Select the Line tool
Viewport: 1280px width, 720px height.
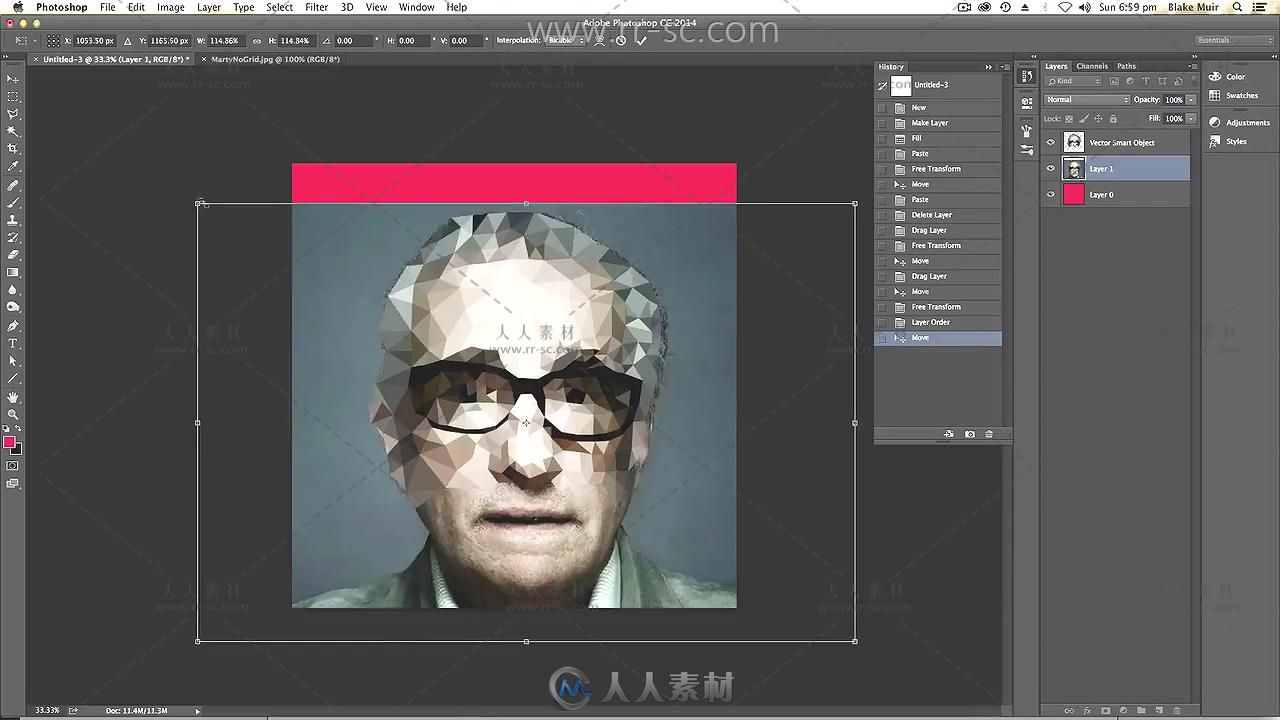(13, 379)
